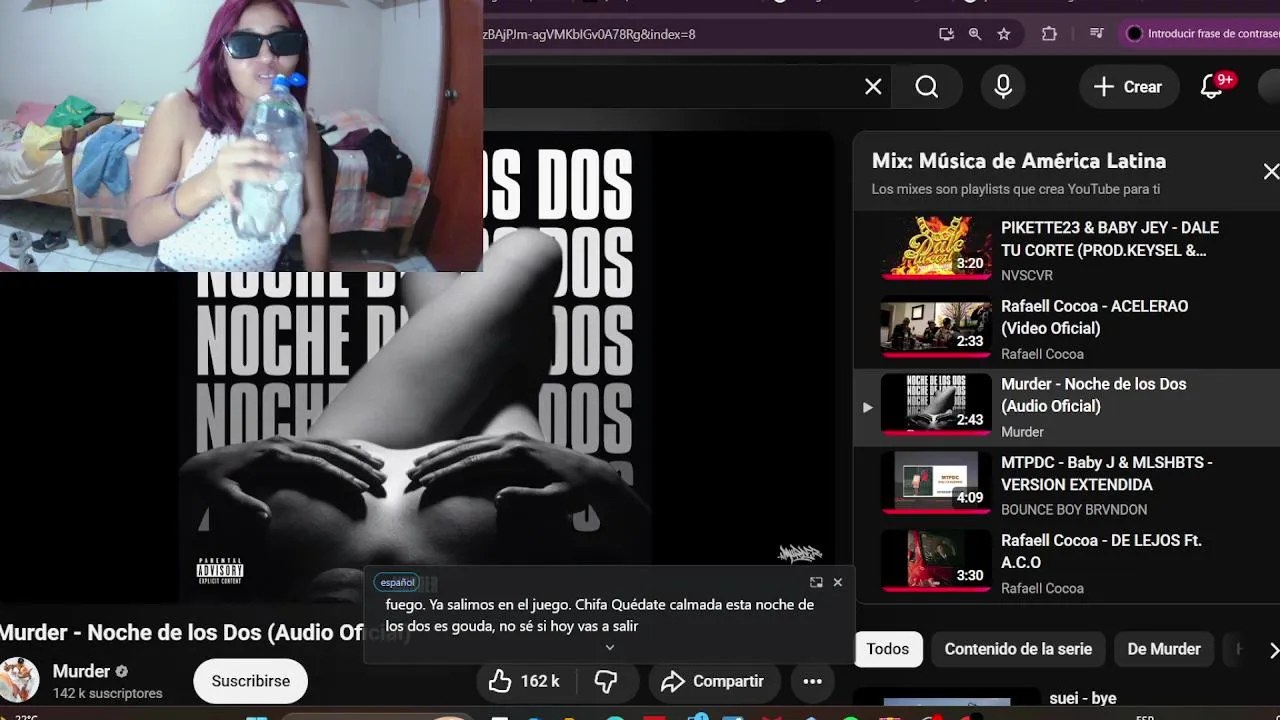Open Rafaell Cocoa - ACELERAO video thumbnail
The width and height of the screenshot is (1280, 720).
[936, 327]
